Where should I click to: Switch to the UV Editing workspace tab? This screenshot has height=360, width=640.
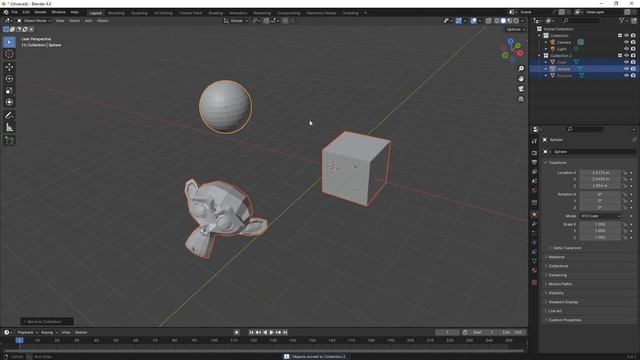(163, 13)
